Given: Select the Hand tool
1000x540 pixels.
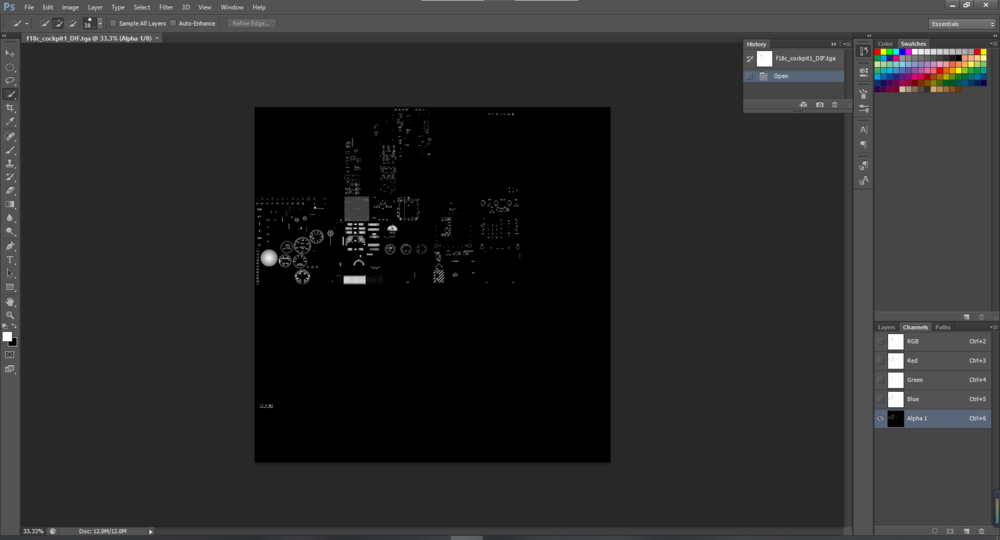Looking at the screenshot, I should point(10,301).
